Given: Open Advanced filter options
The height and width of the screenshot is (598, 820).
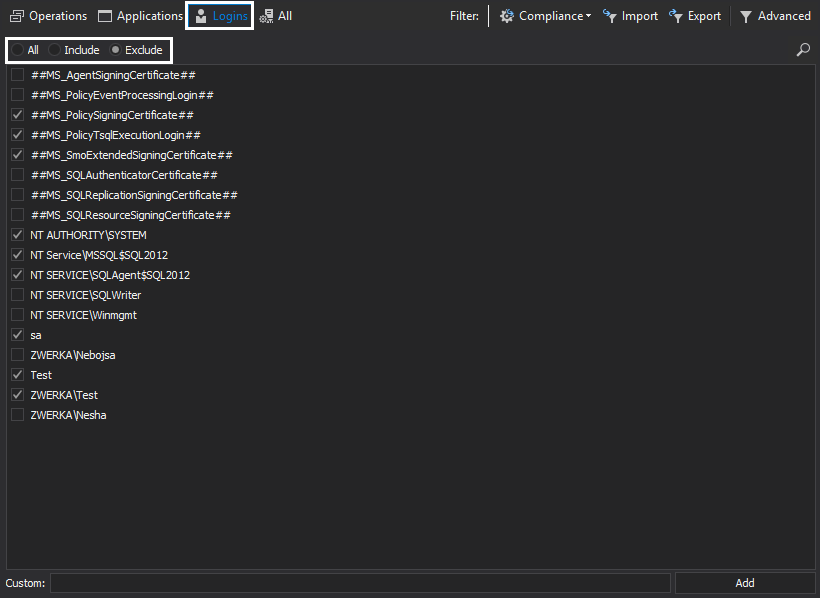Looking at the screenshot, I should click(x=775, y=16).
